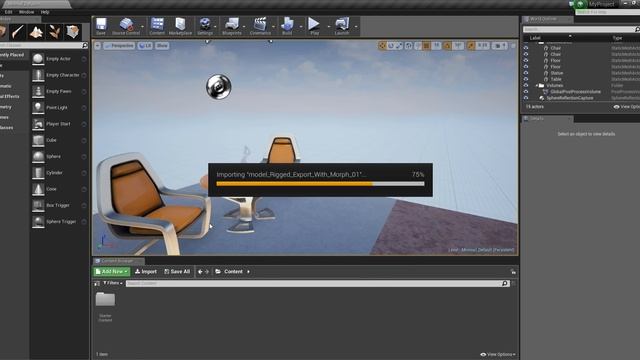Open the Marketplace toolbar icon
Screen dimensions: 640x360
pos(180,26)
